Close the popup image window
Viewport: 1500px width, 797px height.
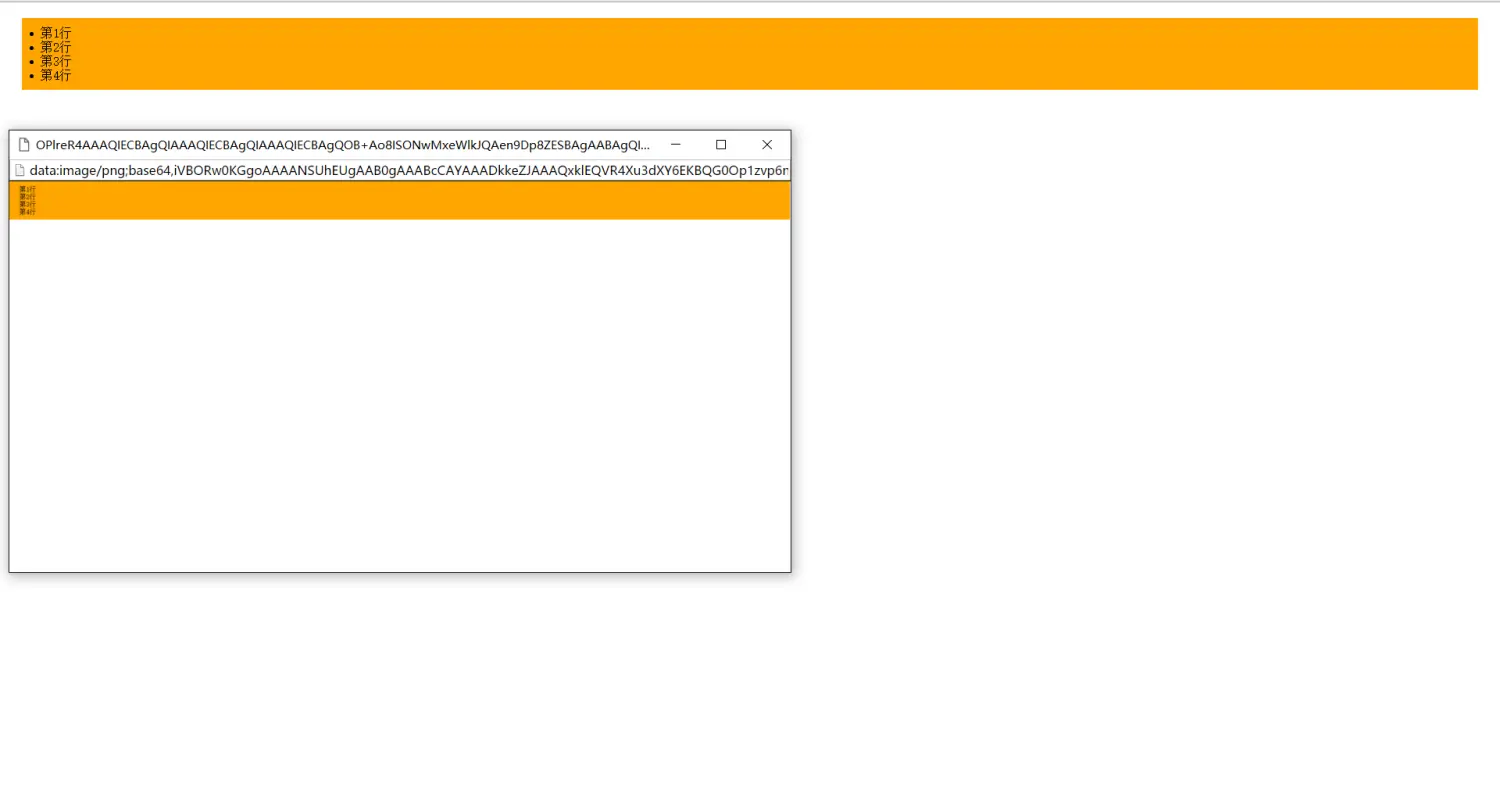[x=767, y=145]
